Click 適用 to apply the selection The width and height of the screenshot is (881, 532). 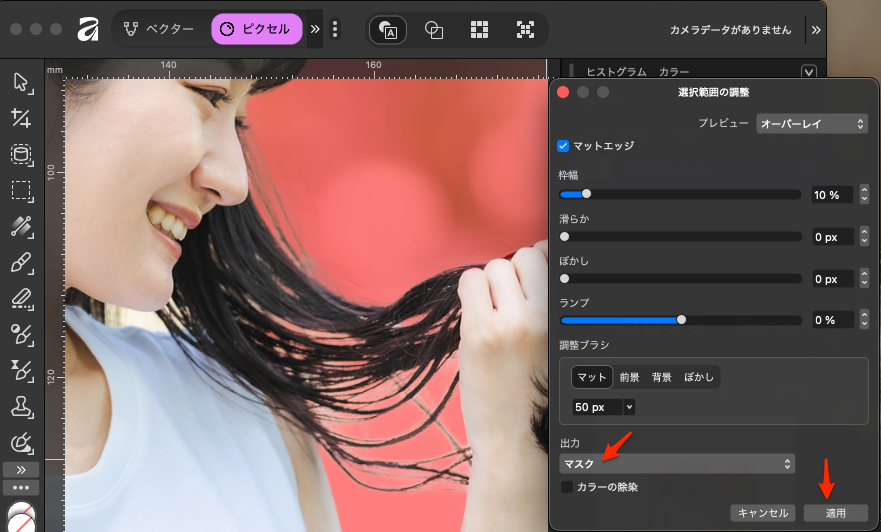point(835,513)
